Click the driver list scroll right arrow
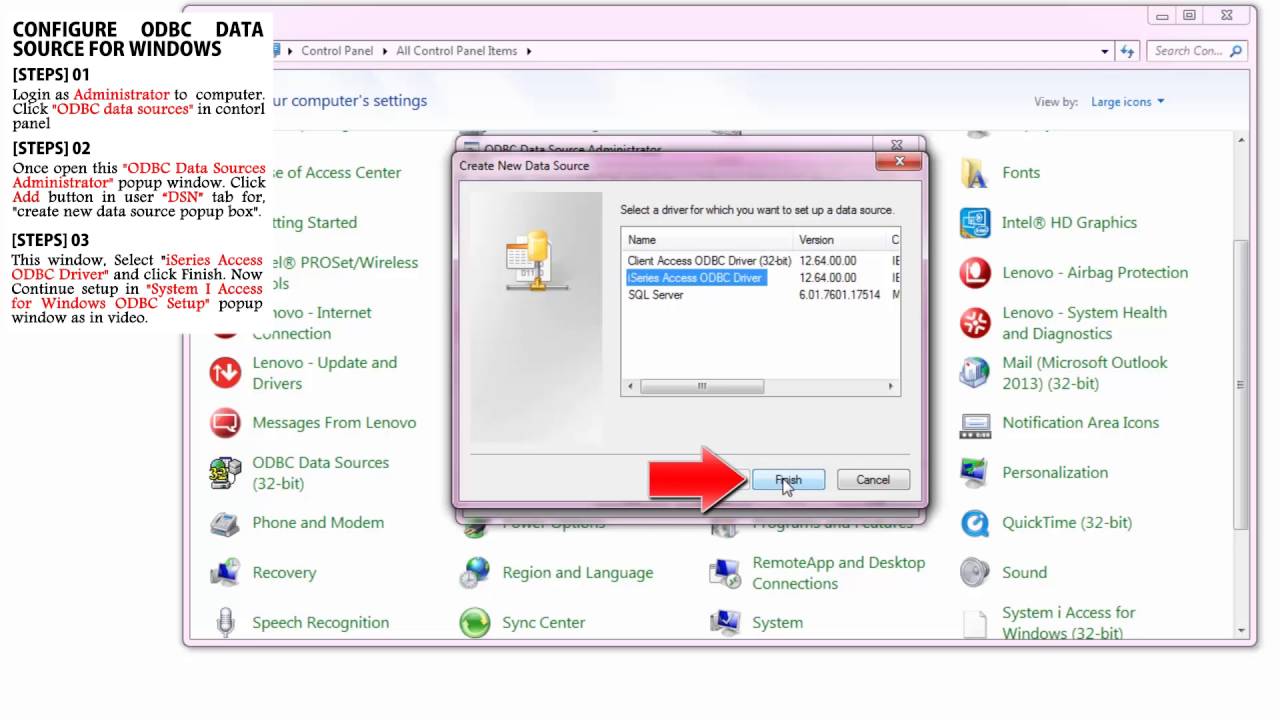Viewport: 1280px width, 720px height. [x=891, y=386]
